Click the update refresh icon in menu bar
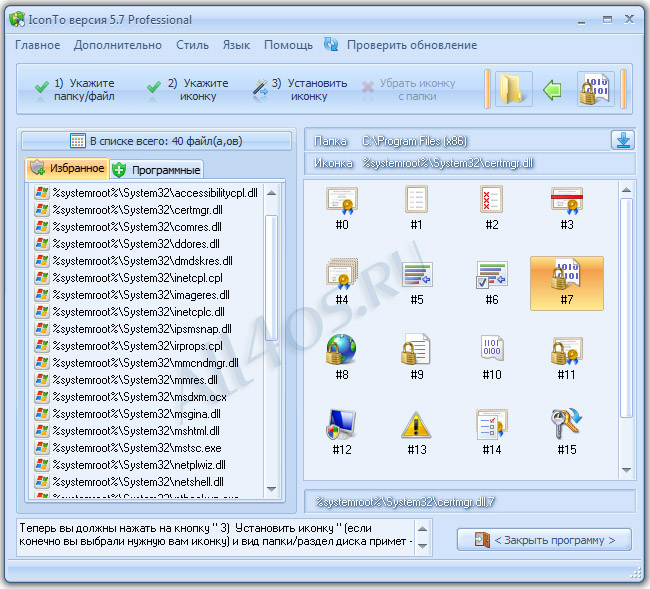 [x=331, y=44]
